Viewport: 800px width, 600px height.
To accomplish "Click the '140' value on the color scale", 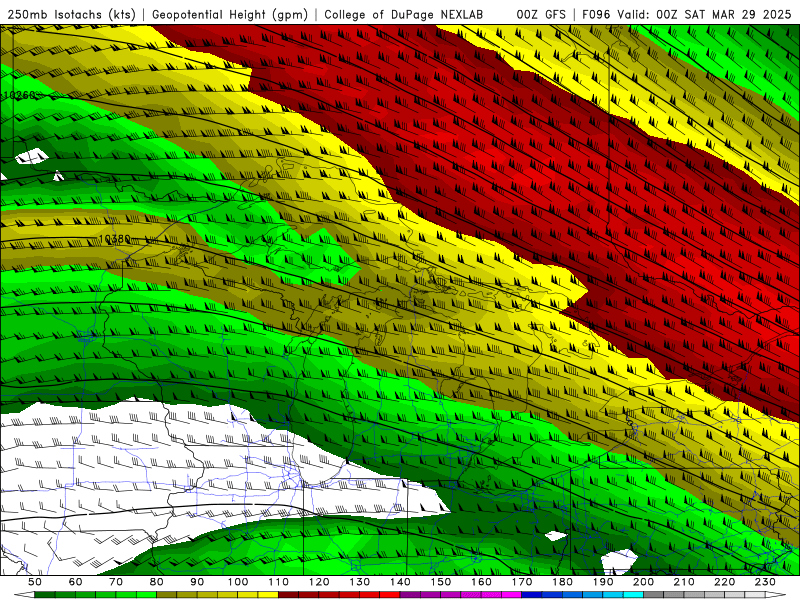I will click(x=400, y=582).
